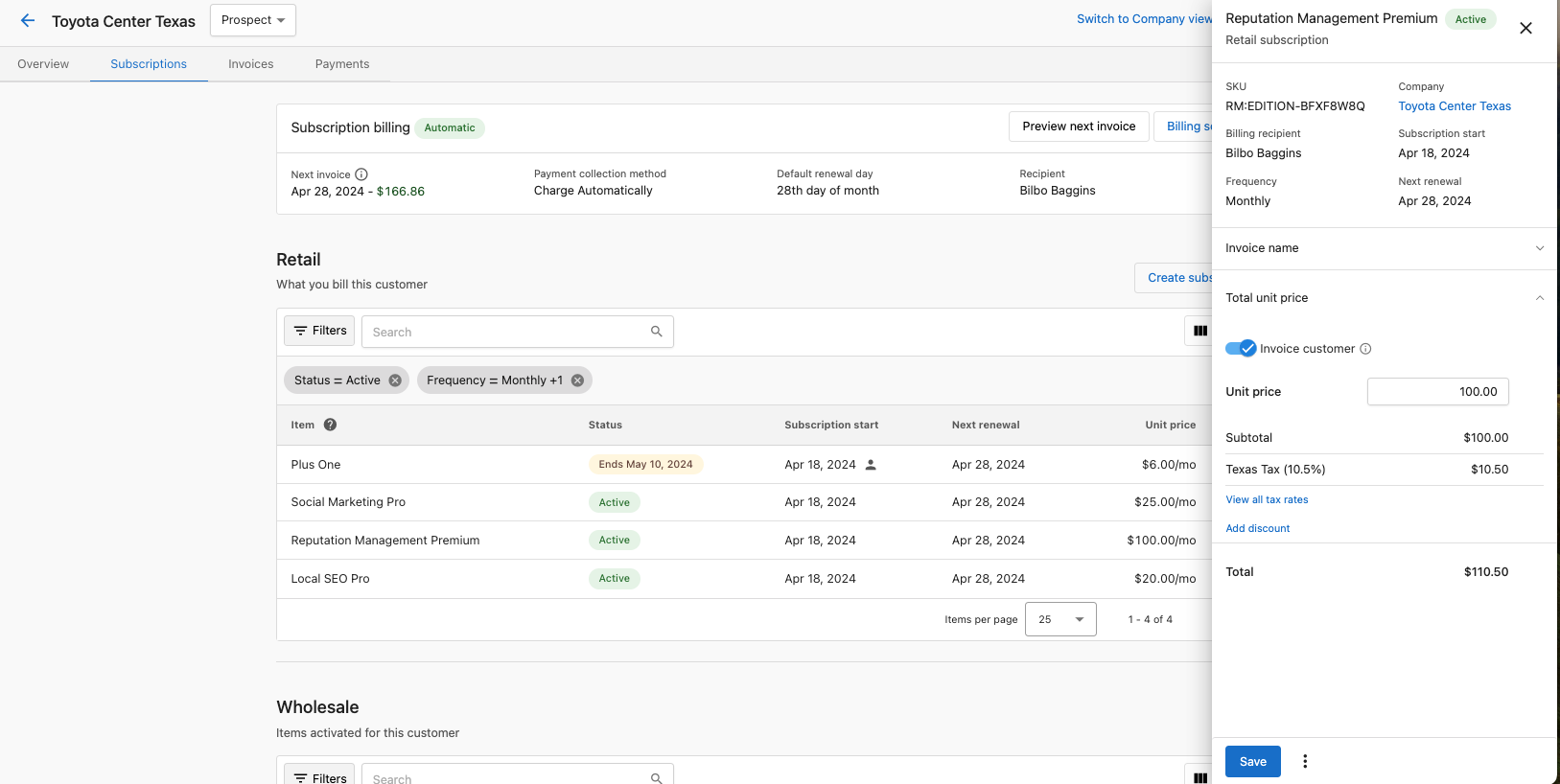Open the Local SEO Pro row
1560x784 pixels.
(744, 579)
